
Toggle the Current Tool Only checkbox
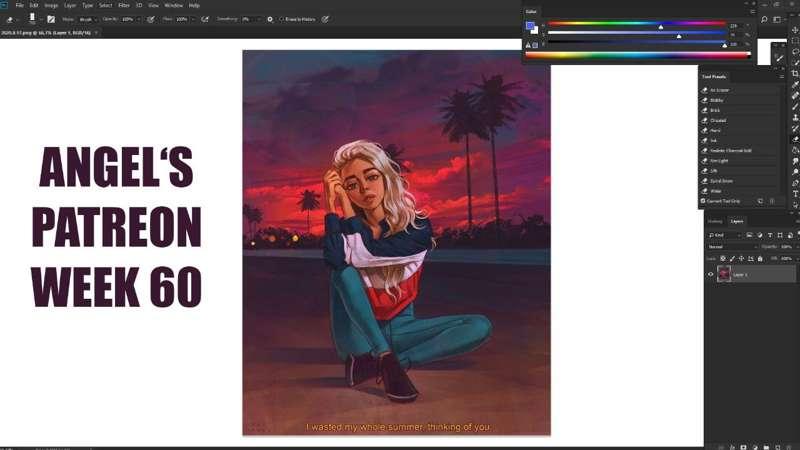[x=703, y=201]
